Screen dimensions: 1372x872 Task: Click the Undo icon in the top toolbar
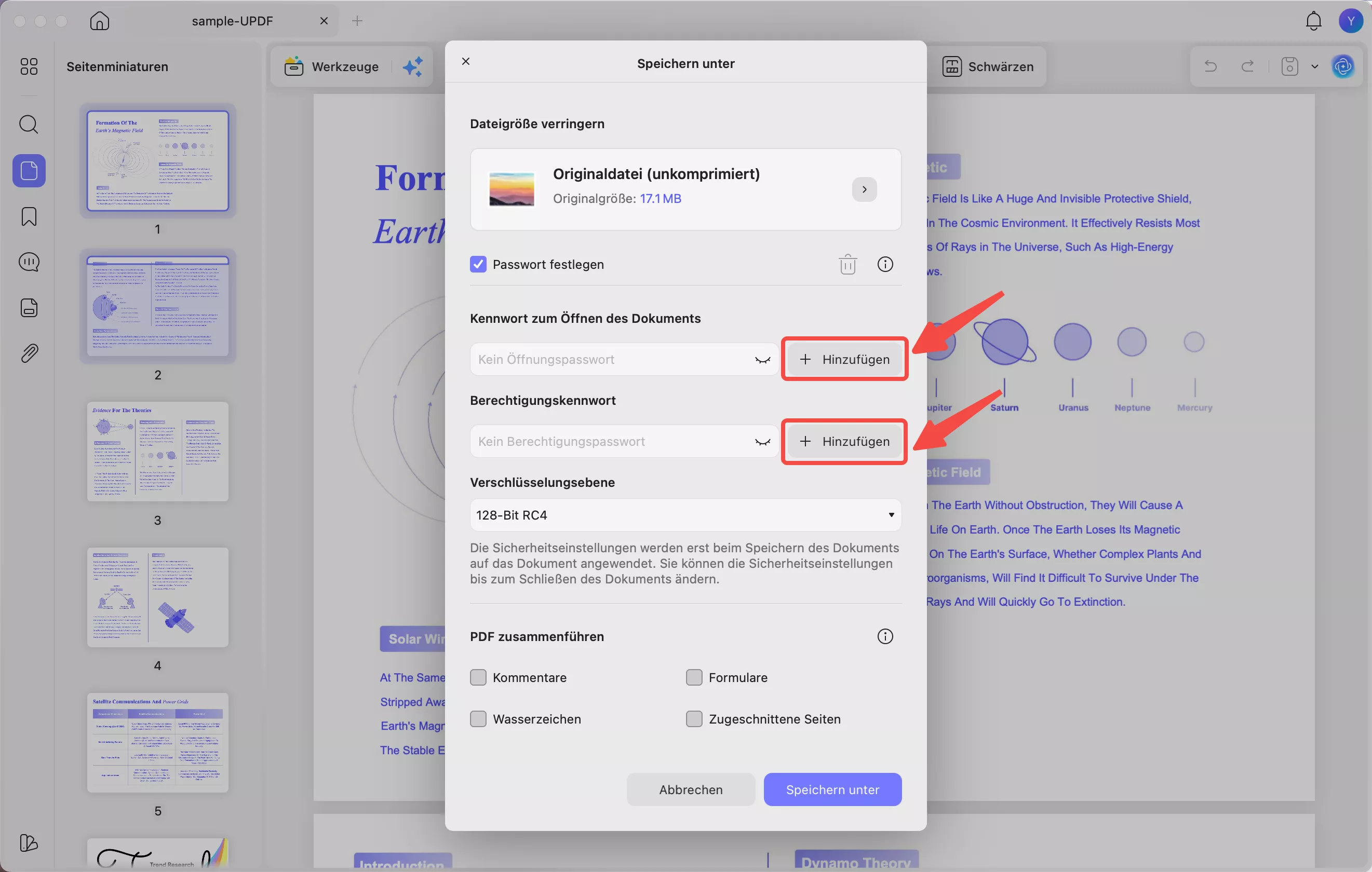click(1210, 66)
